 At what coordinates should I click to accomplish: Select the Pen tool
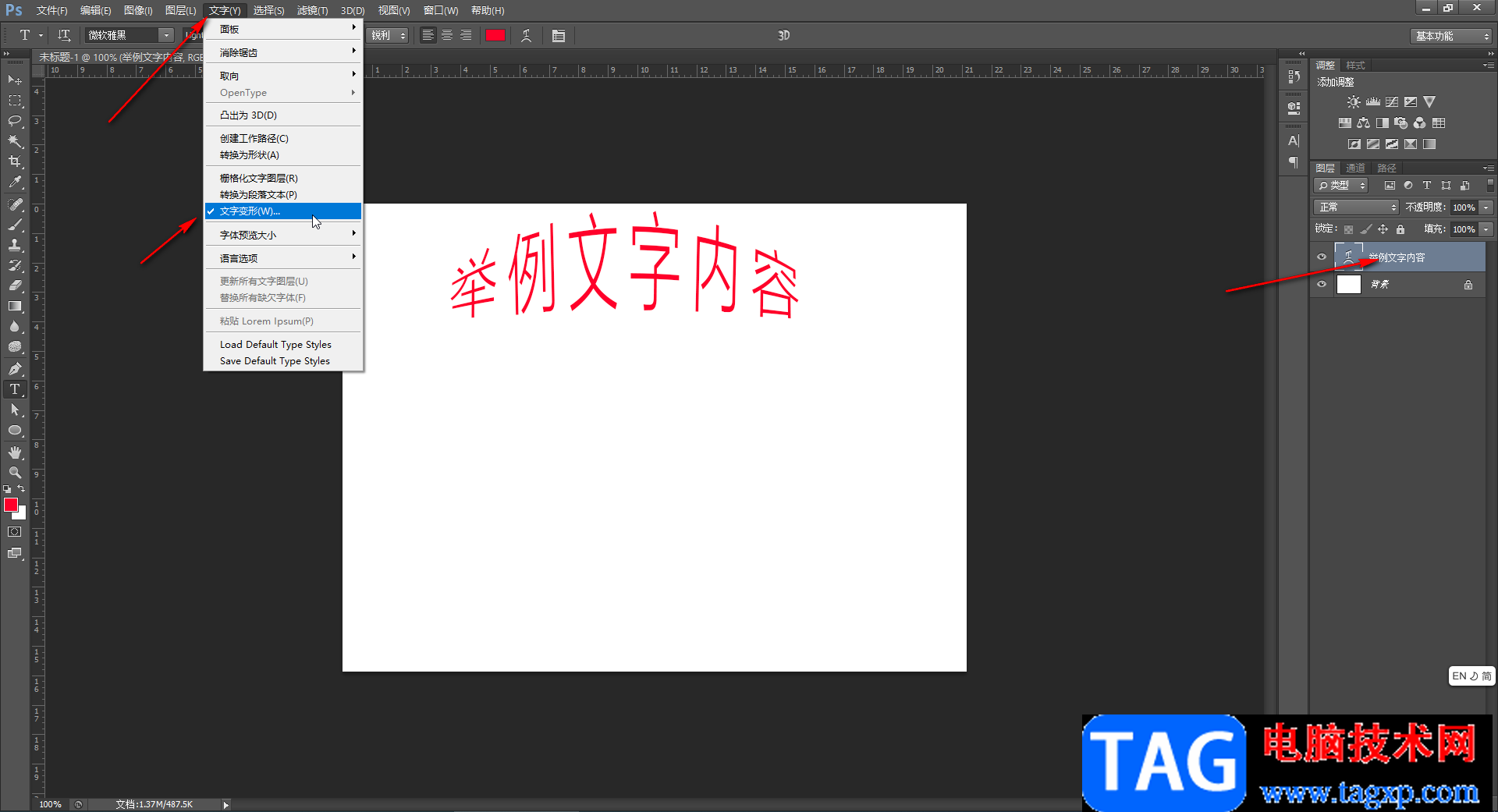[x=15, y=369]
